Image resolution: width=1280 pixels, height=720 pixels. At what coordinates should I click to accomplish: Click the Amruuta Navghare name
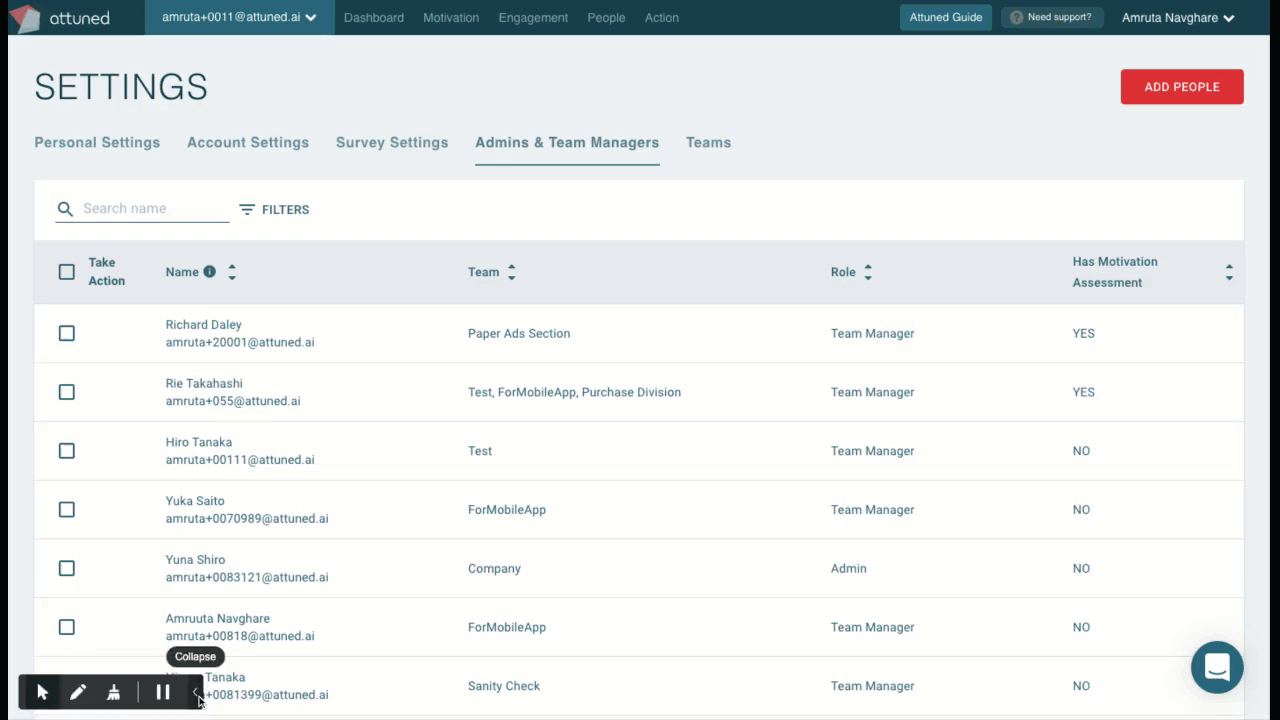(x=218, y=619)
